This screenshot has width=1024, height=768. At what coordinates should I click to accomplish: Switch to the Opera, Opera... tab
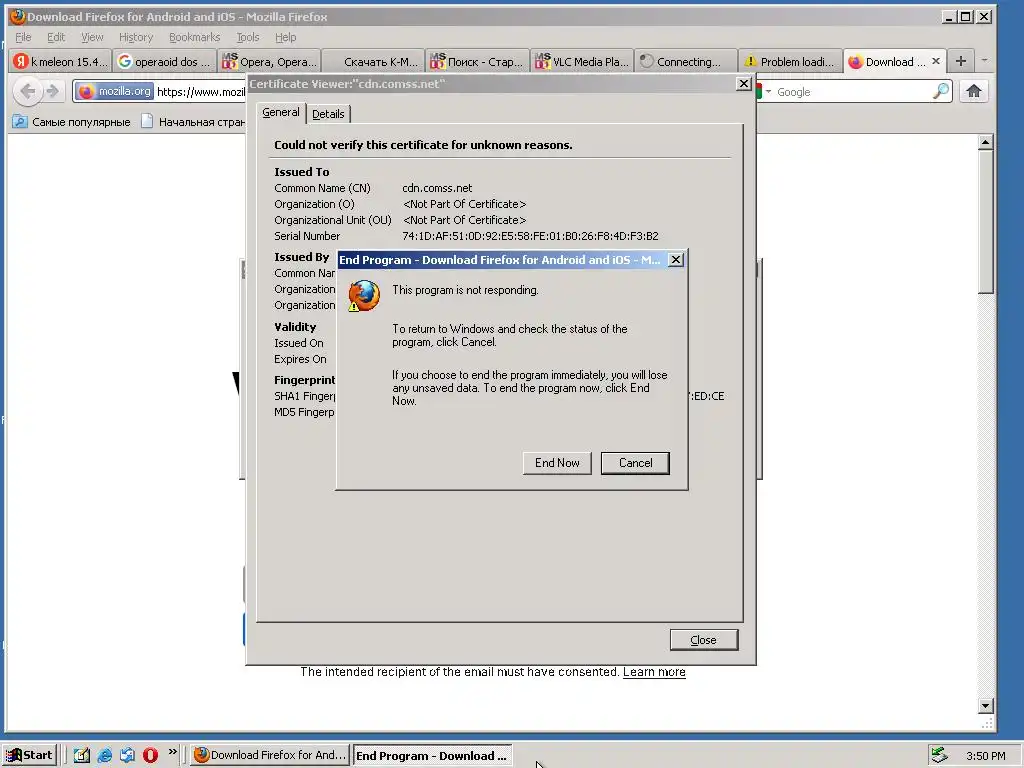point(269,61)
